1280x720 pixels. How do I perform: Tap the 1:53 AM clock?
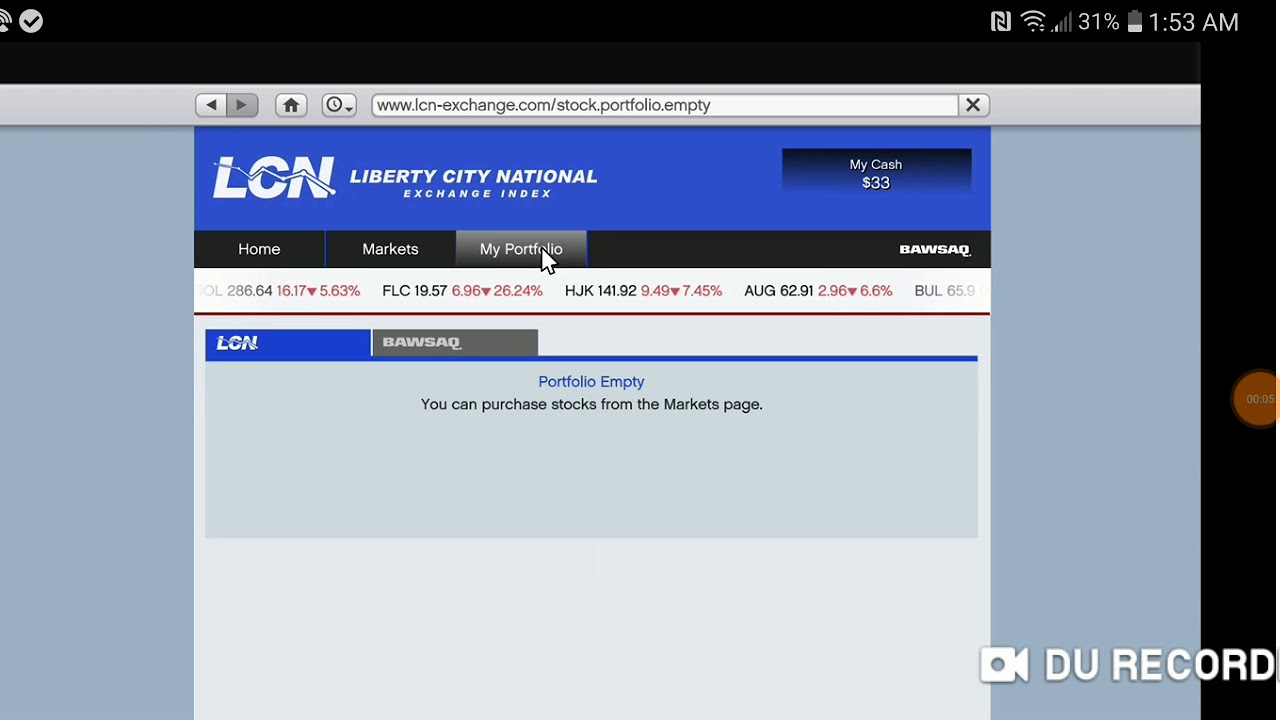(1194, 22)
